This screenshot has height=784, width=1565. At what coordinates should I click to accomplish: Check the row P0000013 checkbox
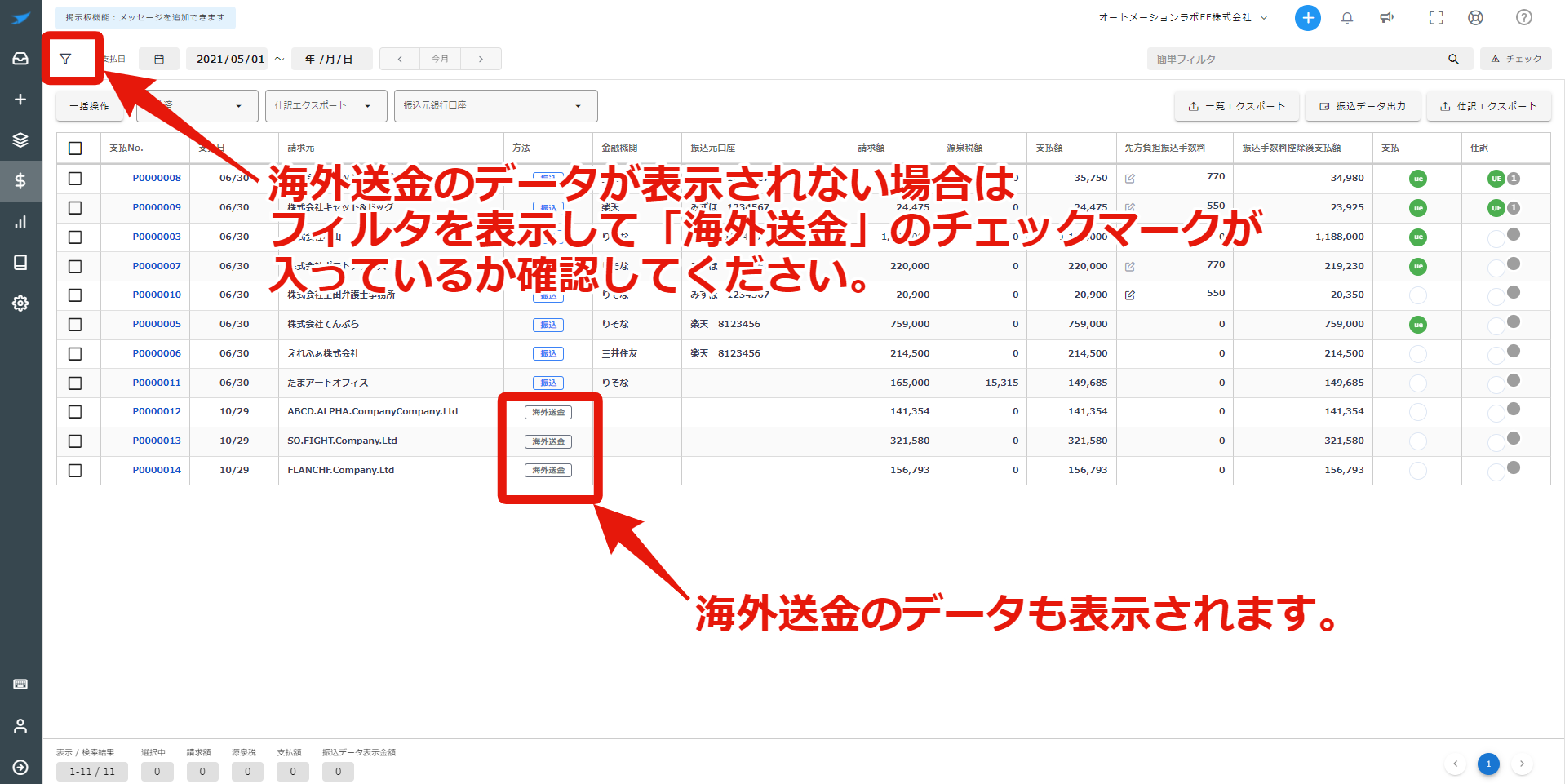75,441
